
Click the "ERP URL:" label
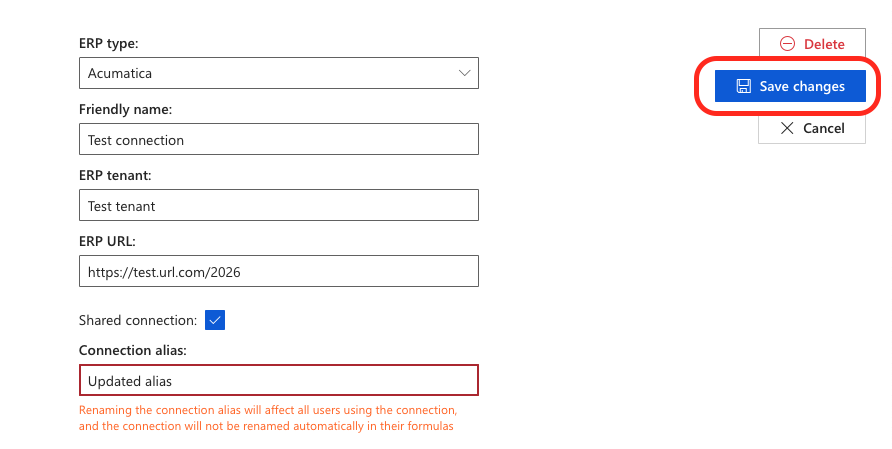(x=107, y=240)
